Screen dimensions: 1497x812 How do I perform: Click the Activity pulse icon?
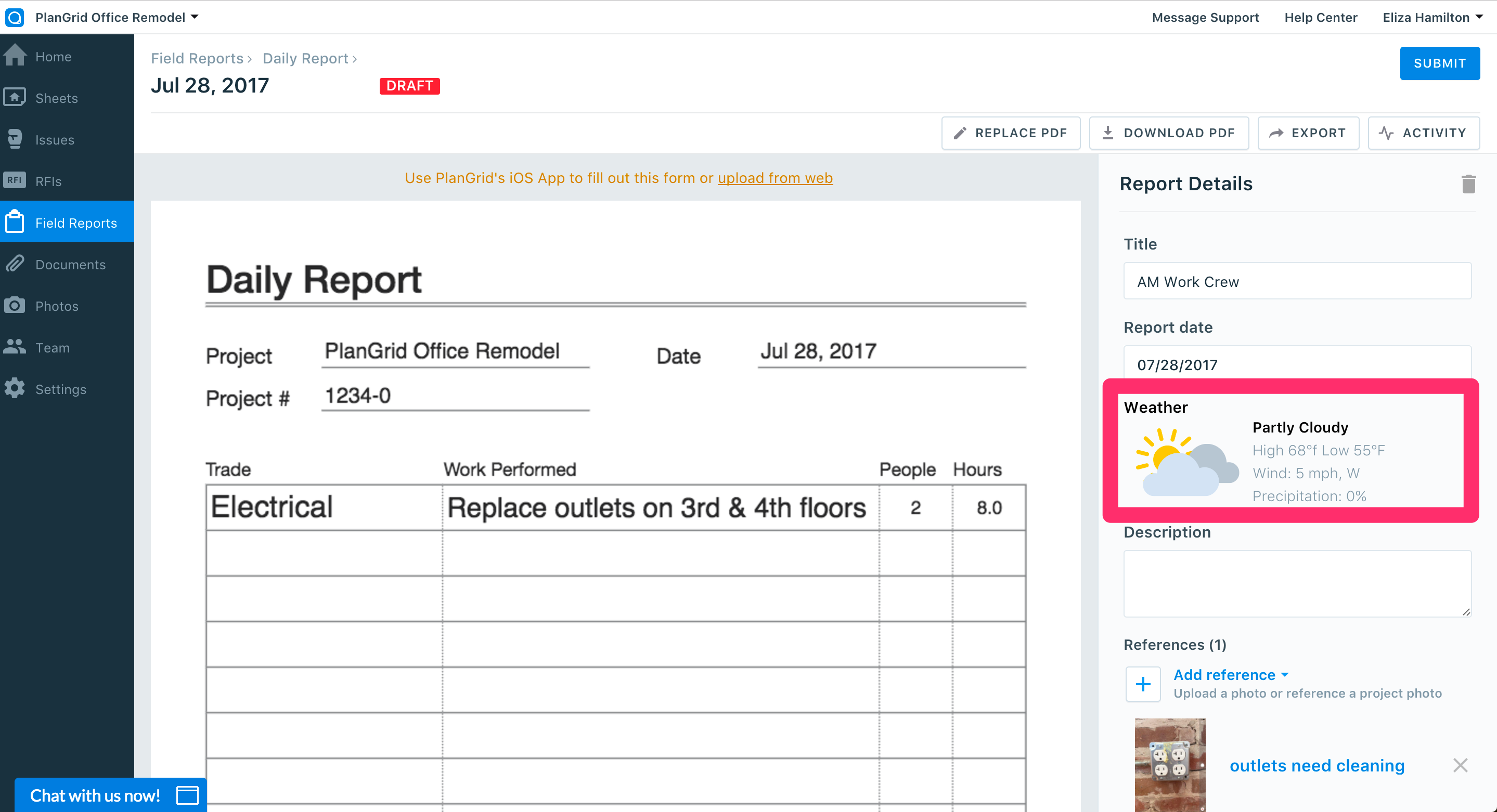pos(1387,133)
